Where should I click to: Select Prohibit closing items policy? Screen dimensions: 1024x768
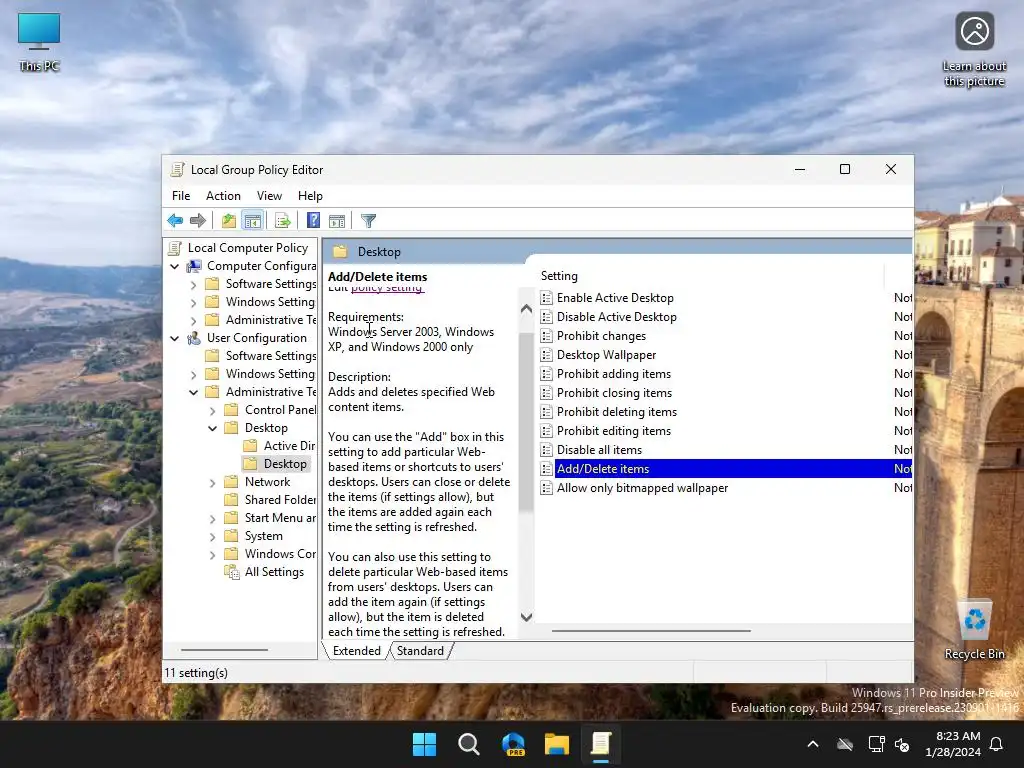615,392
